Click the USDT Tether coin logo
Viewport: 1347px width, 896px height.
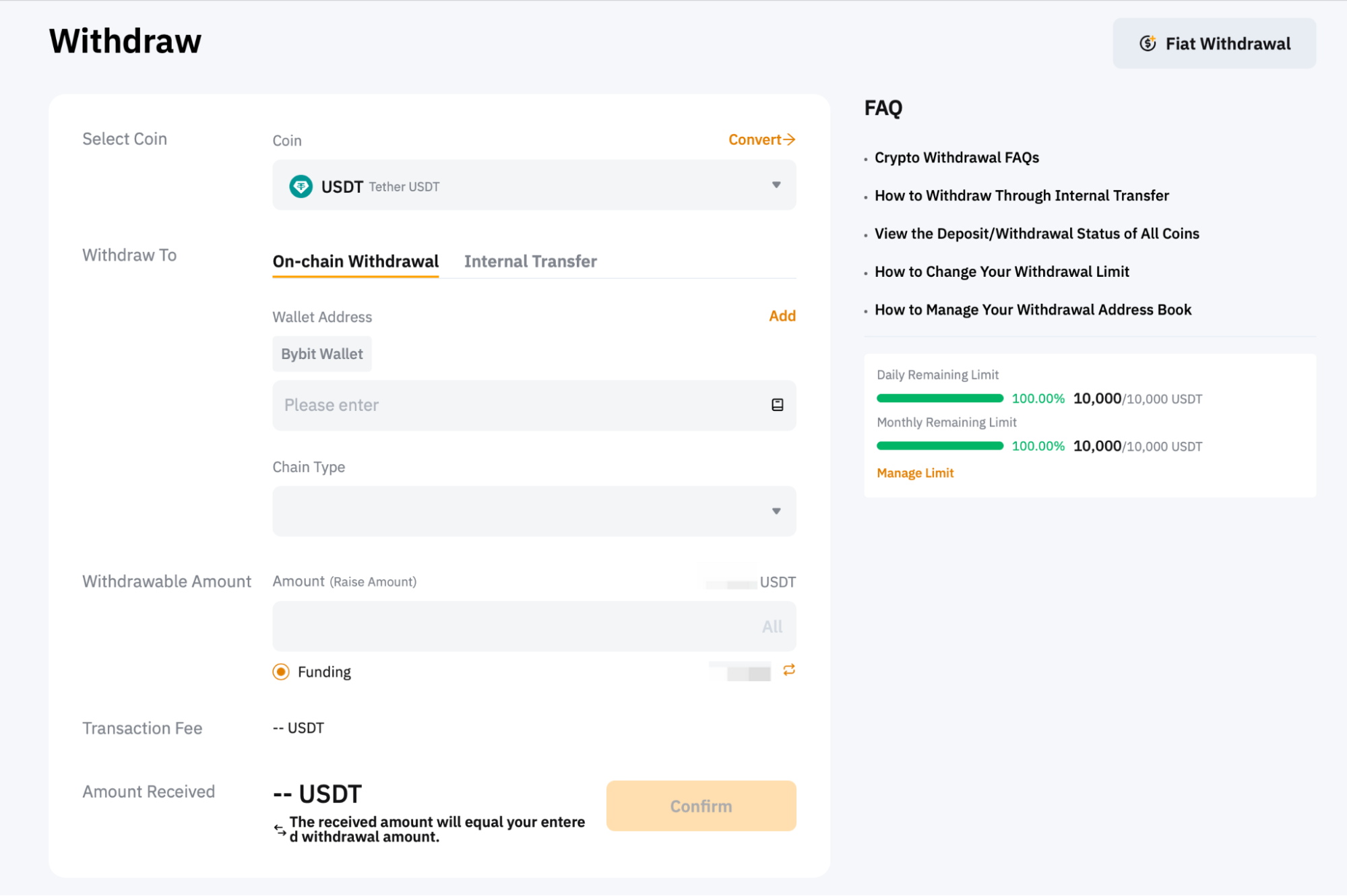point(301,186)
